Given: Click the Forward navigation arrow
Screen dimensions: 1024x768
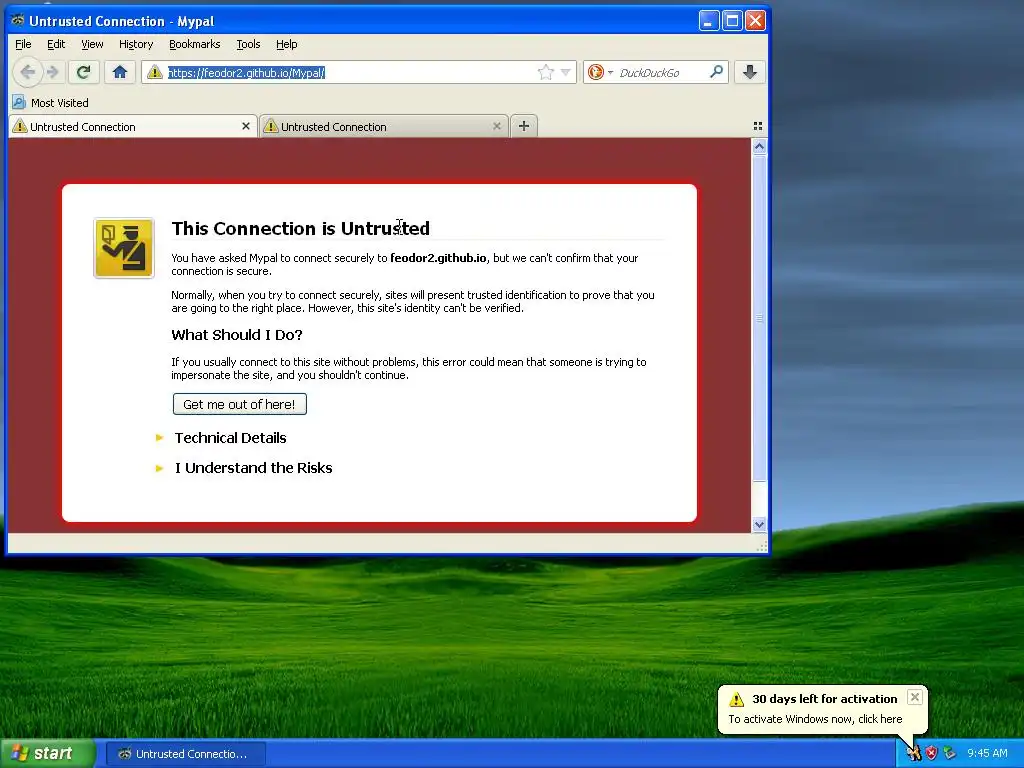Looking at the screenshot, I should 53,72.
